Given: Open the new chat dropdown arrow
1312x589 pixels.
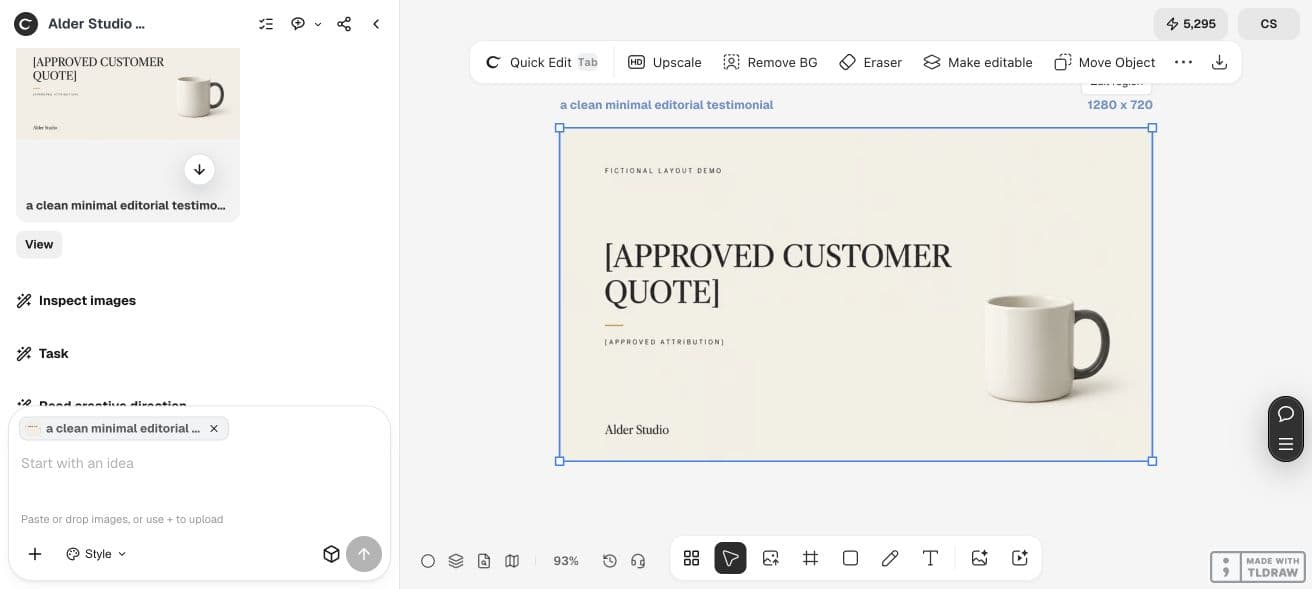Looking at the screenshot, I should 318,24.
